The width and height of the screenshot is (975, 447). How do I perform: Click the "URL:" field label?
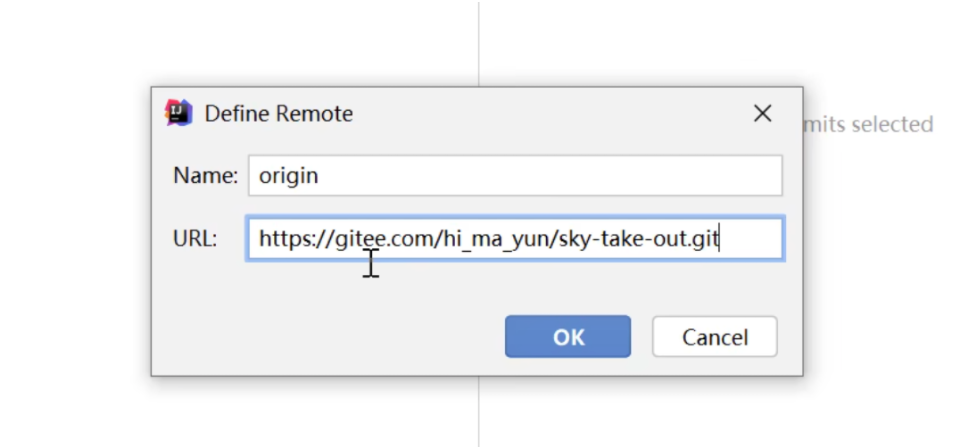(195, 240)
